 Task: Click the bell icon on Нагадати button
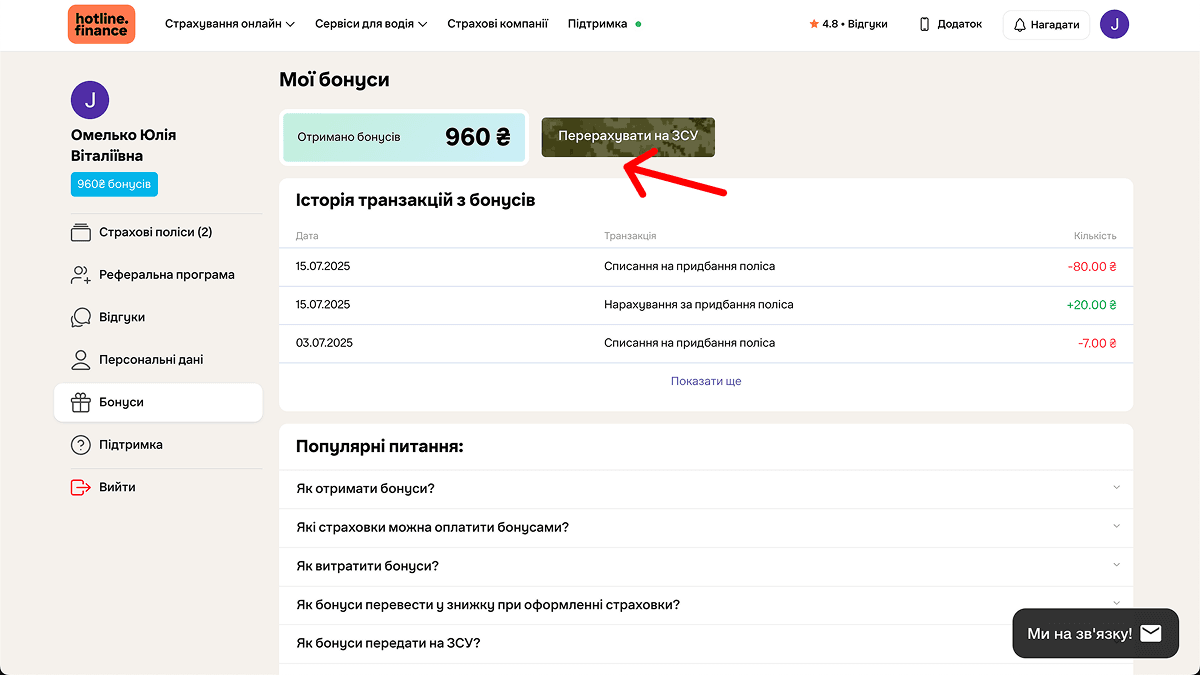point(1019,23)
